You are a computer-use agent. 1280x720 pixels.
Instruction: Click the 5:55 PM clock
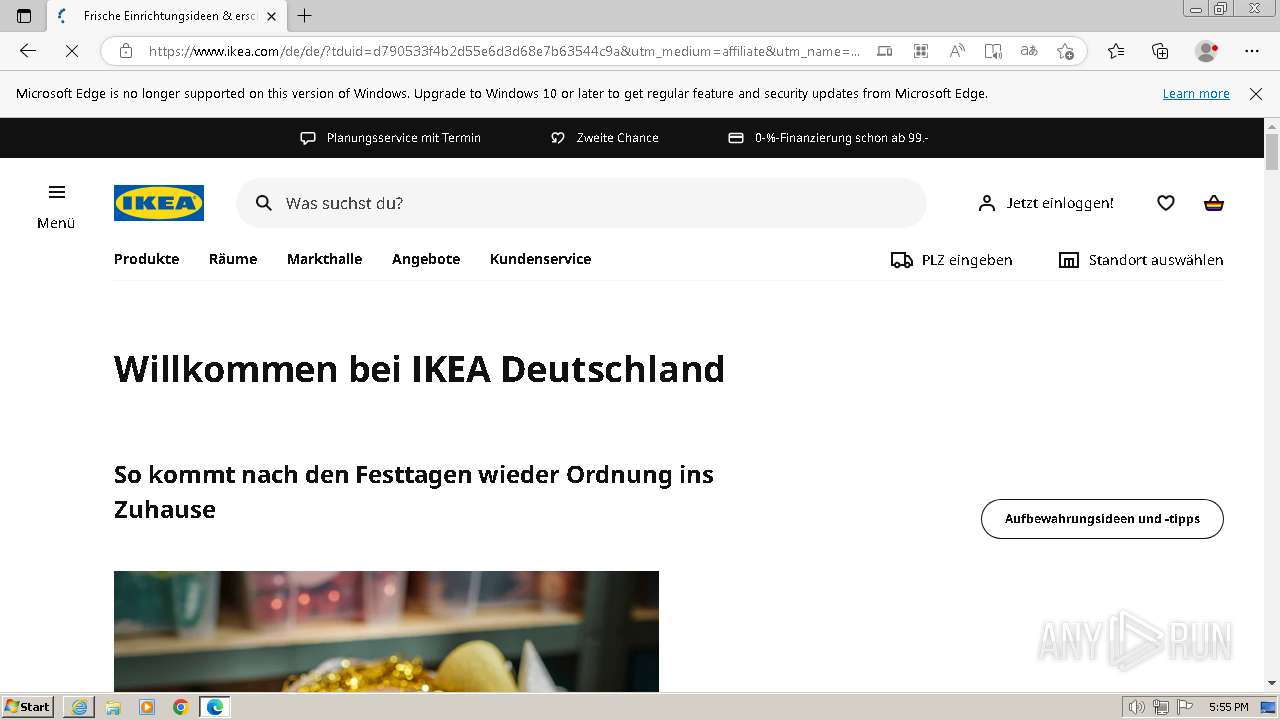click(1228, 707)
